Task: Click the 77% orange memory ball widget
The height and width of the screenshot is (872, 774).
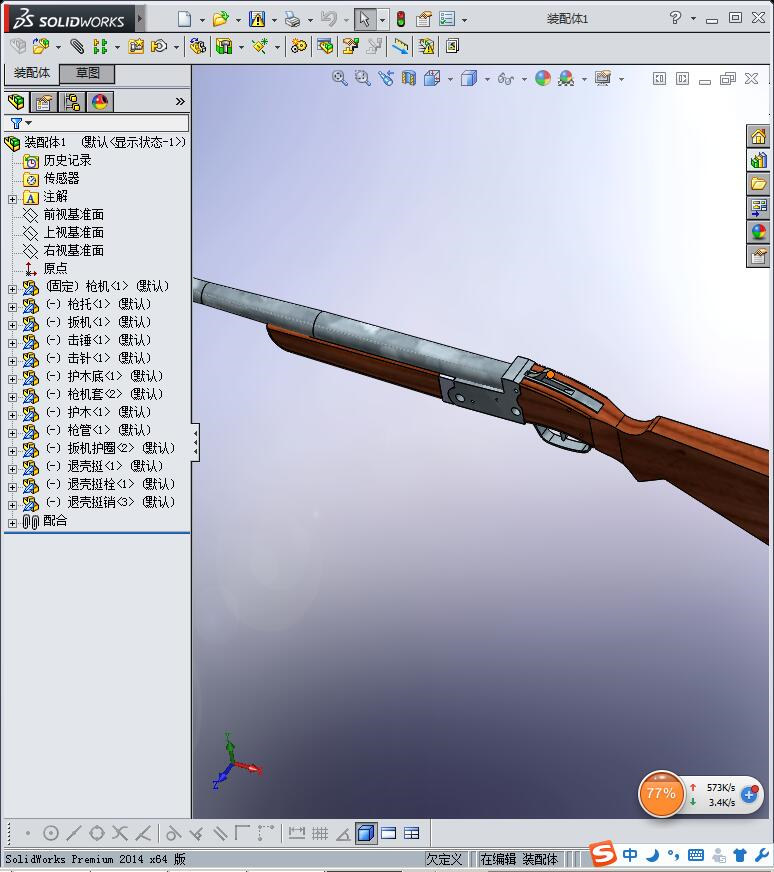Action: point(661,794)
